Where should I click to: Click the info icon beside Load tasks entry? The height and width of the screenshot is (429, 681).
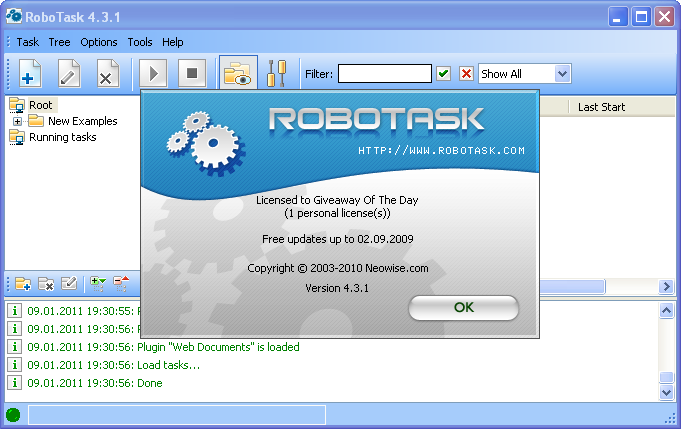tap(14, 365)
